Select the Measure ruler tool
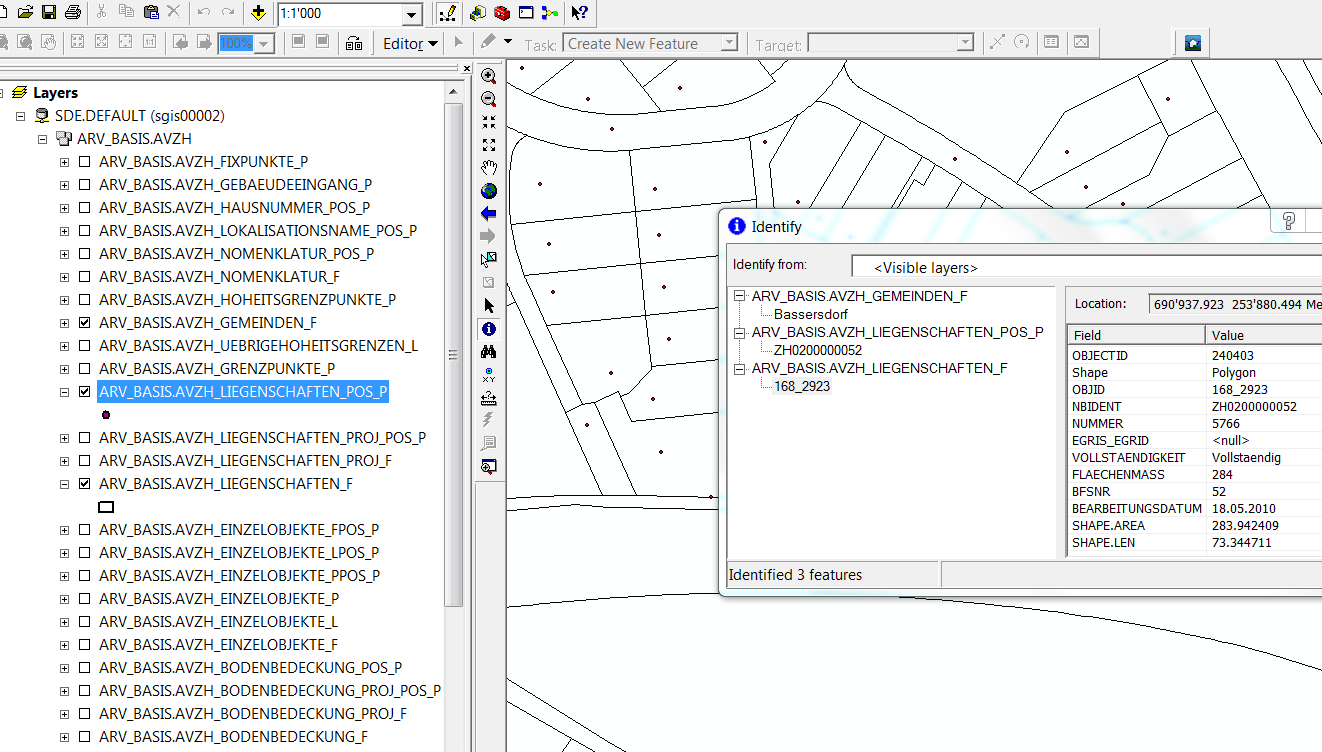Screen dimensions: 1322x752 (x=489, y=398)
